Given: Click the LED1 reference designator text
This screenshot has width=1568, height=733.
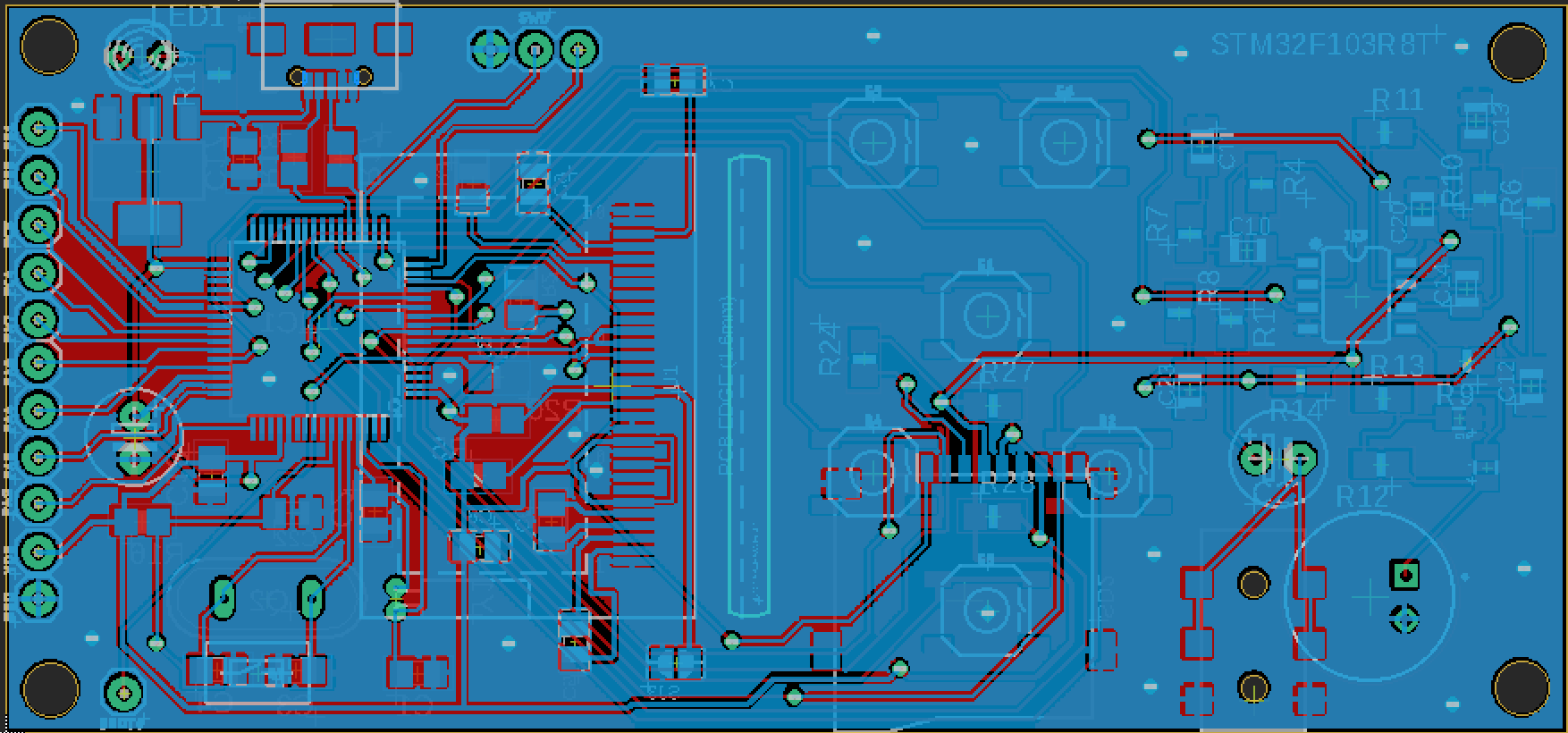Looking at the screenshot, I should 189,15.
